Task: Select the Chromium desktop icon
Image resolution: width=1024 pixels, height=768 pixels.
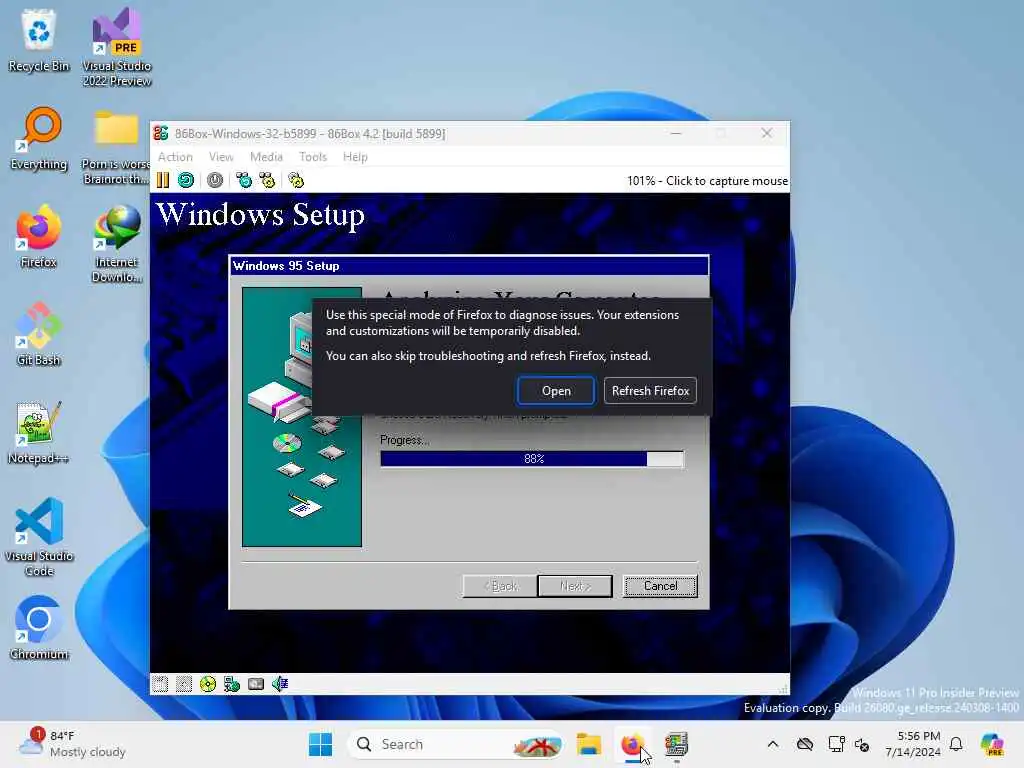Action: tap(39, 628)
